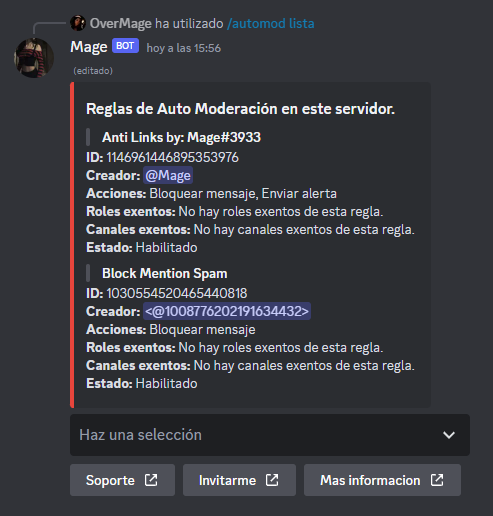The image size is (493, 516).
Task: Click the embed title about Auto Moderación
Action: [240, 109]
